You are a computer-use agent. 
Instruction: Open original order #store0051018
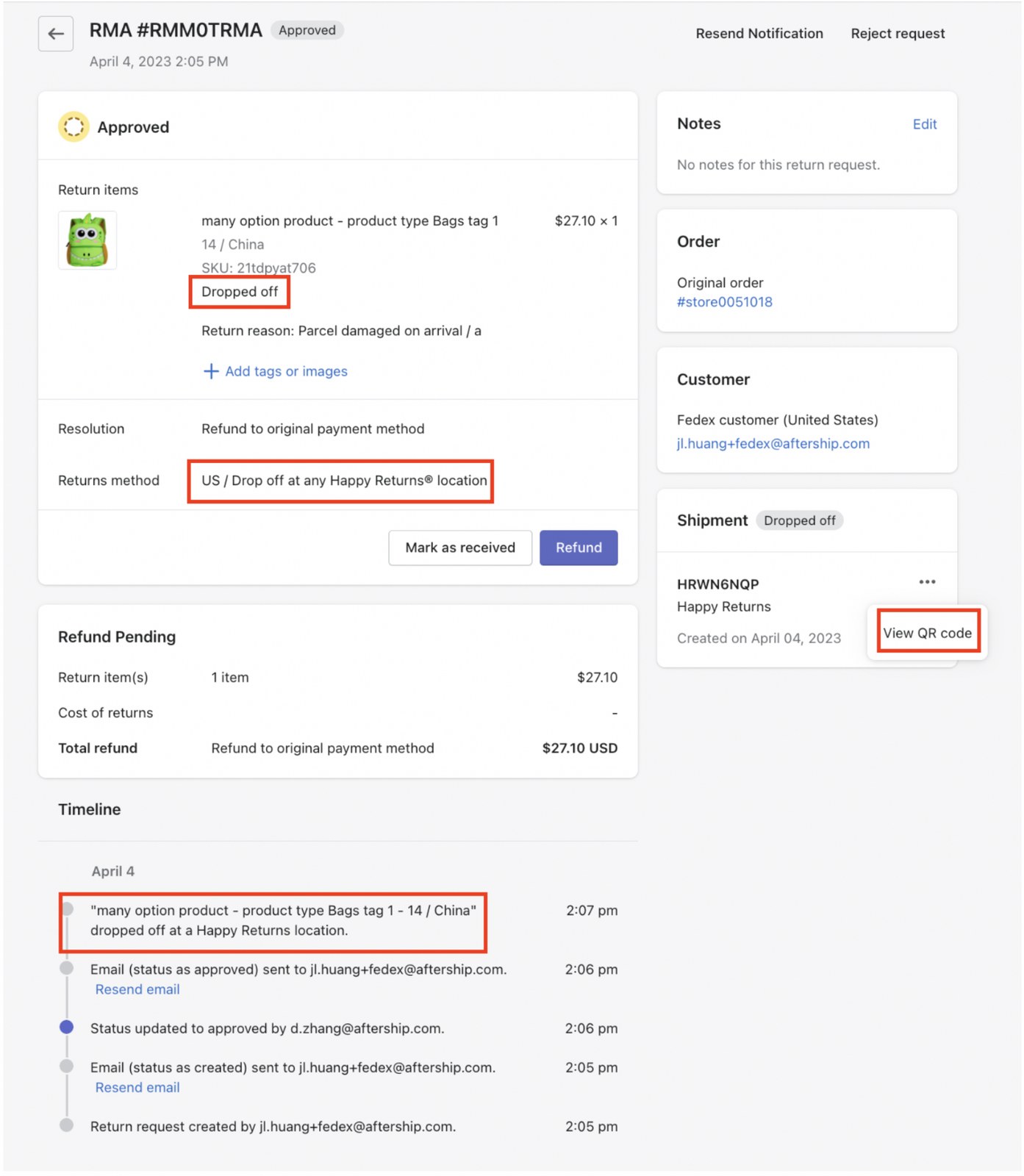[725, 302]
